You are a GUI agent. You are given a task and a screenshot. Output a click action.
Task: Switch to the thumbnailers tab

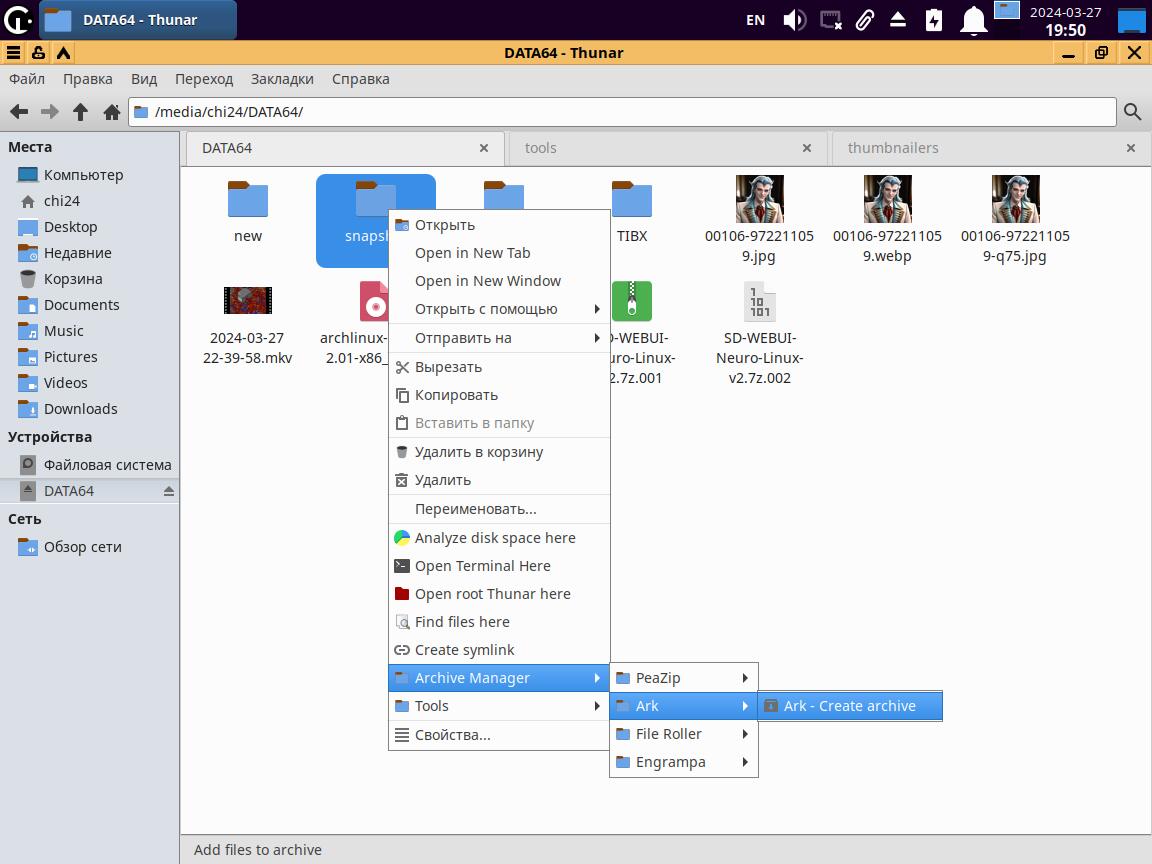tap(893, 148)
